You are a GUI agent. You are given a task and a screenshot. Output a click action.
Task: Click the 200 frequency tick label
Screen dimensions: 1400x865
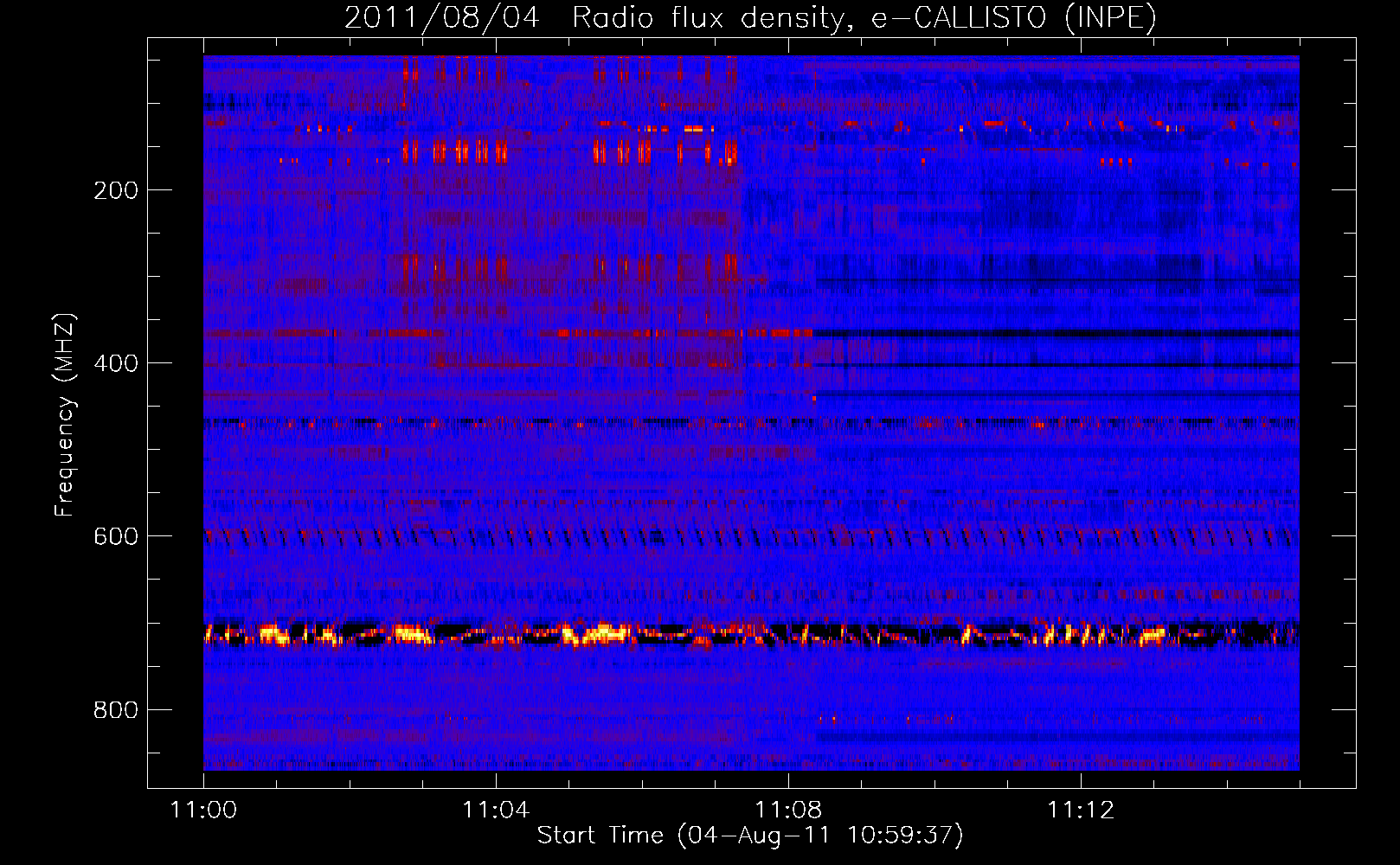[116, 190]
